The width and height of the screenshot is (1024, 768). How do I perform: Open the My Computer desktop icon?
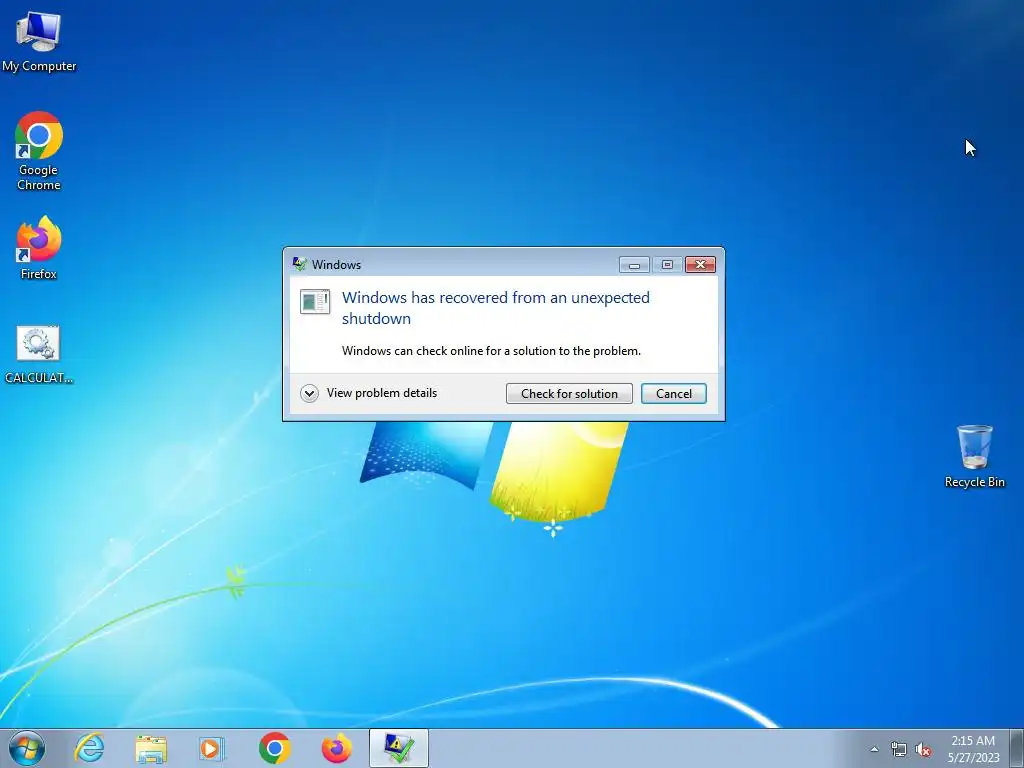pyautogui.click(x=39, y=41)
